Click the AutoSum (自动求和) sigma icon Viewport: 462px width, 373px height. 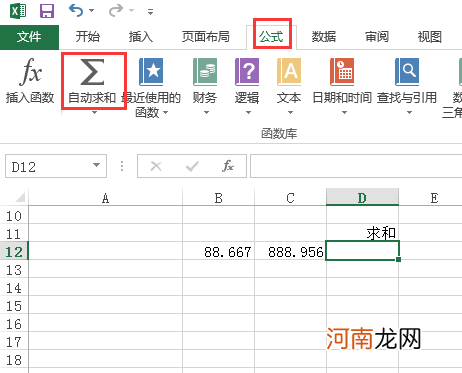click(93, 72)
